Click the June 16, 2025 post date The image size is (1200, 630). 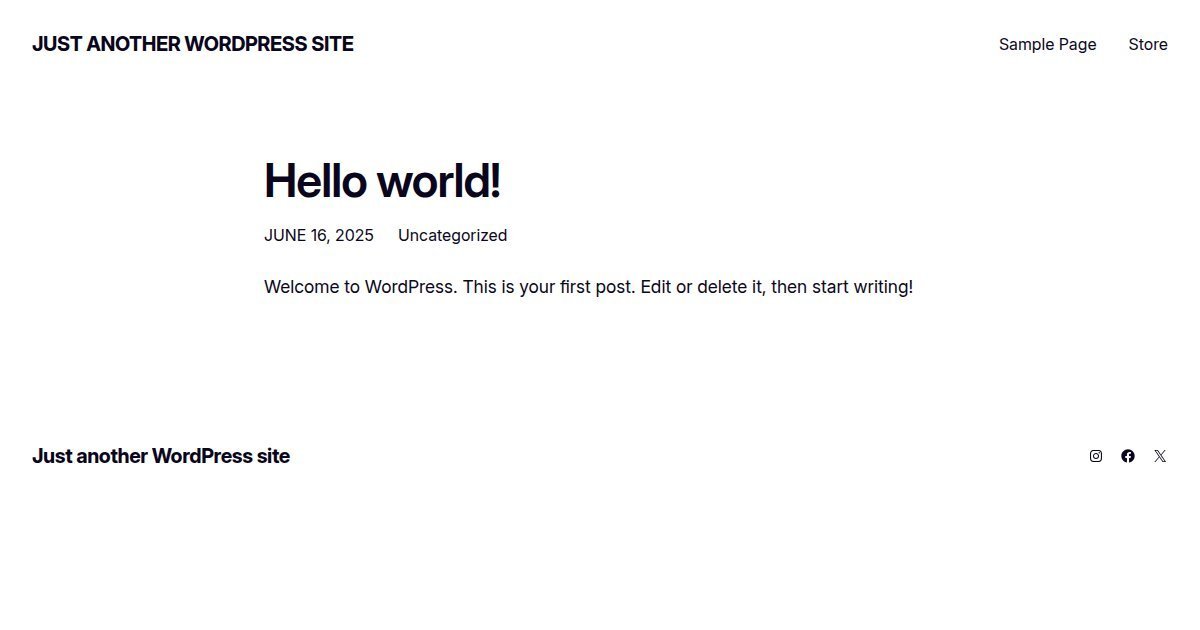pos(319,235)
